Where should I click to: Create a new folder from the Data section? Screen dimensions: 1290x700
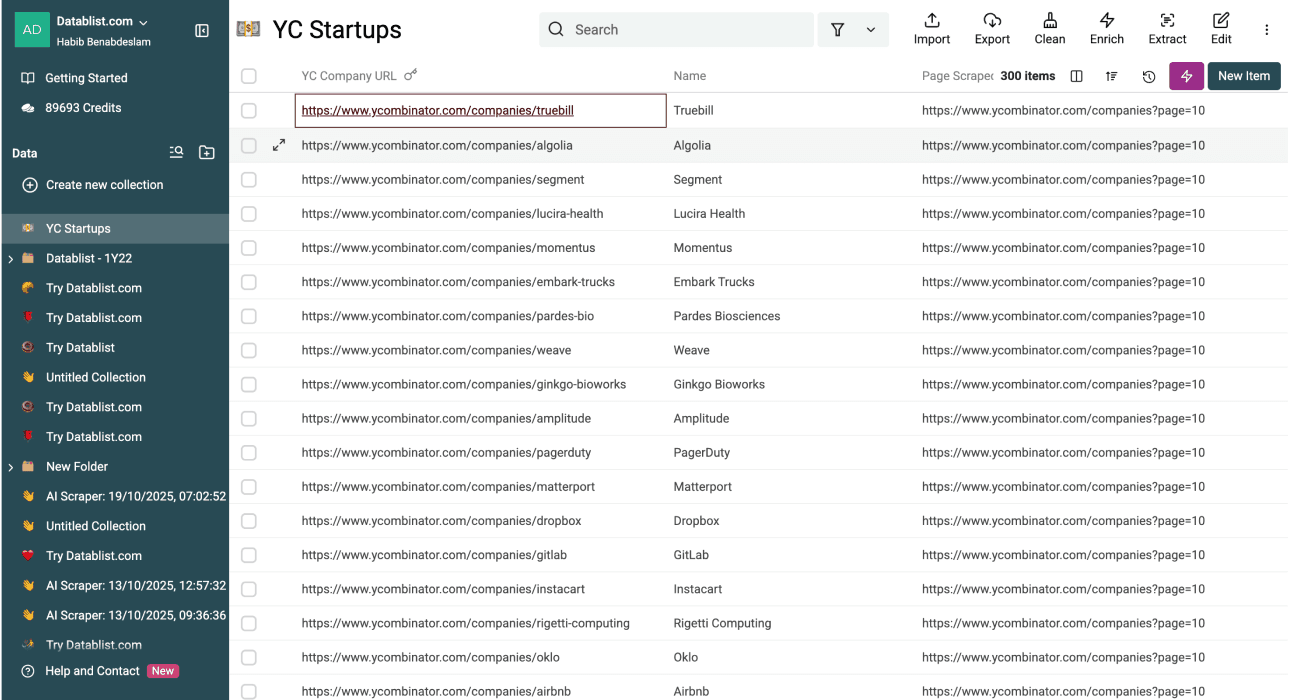tap(206, 152)
